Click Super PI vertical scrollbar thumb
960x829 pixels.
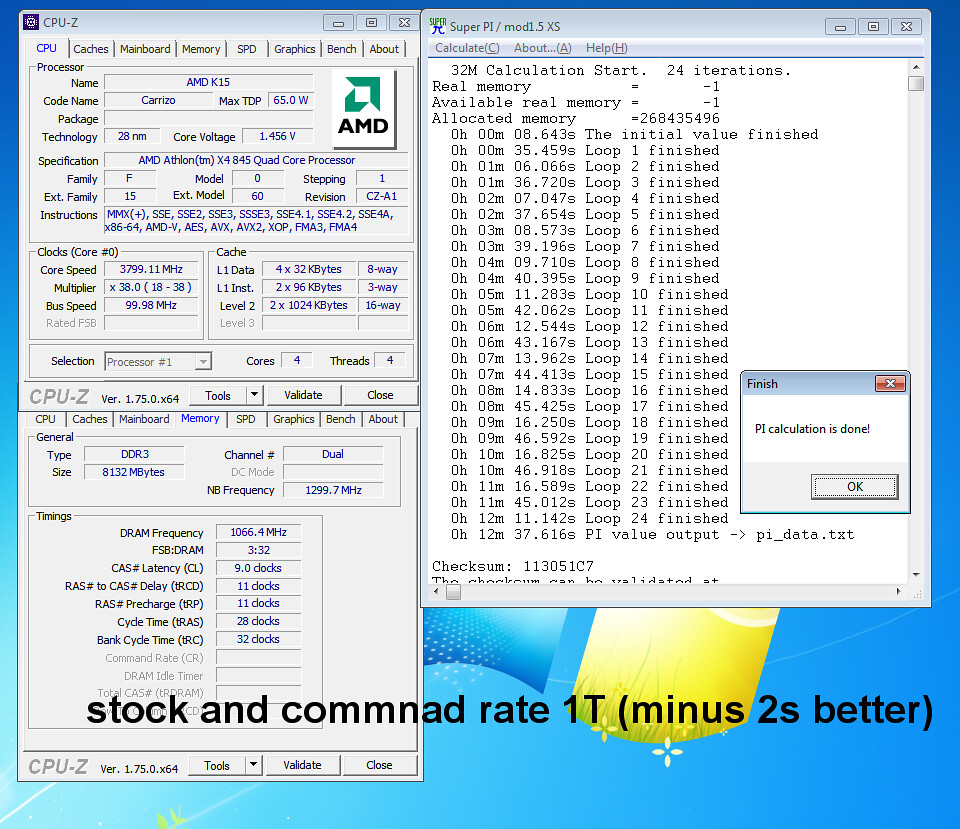pyautogui.click(x=916, y=83)
